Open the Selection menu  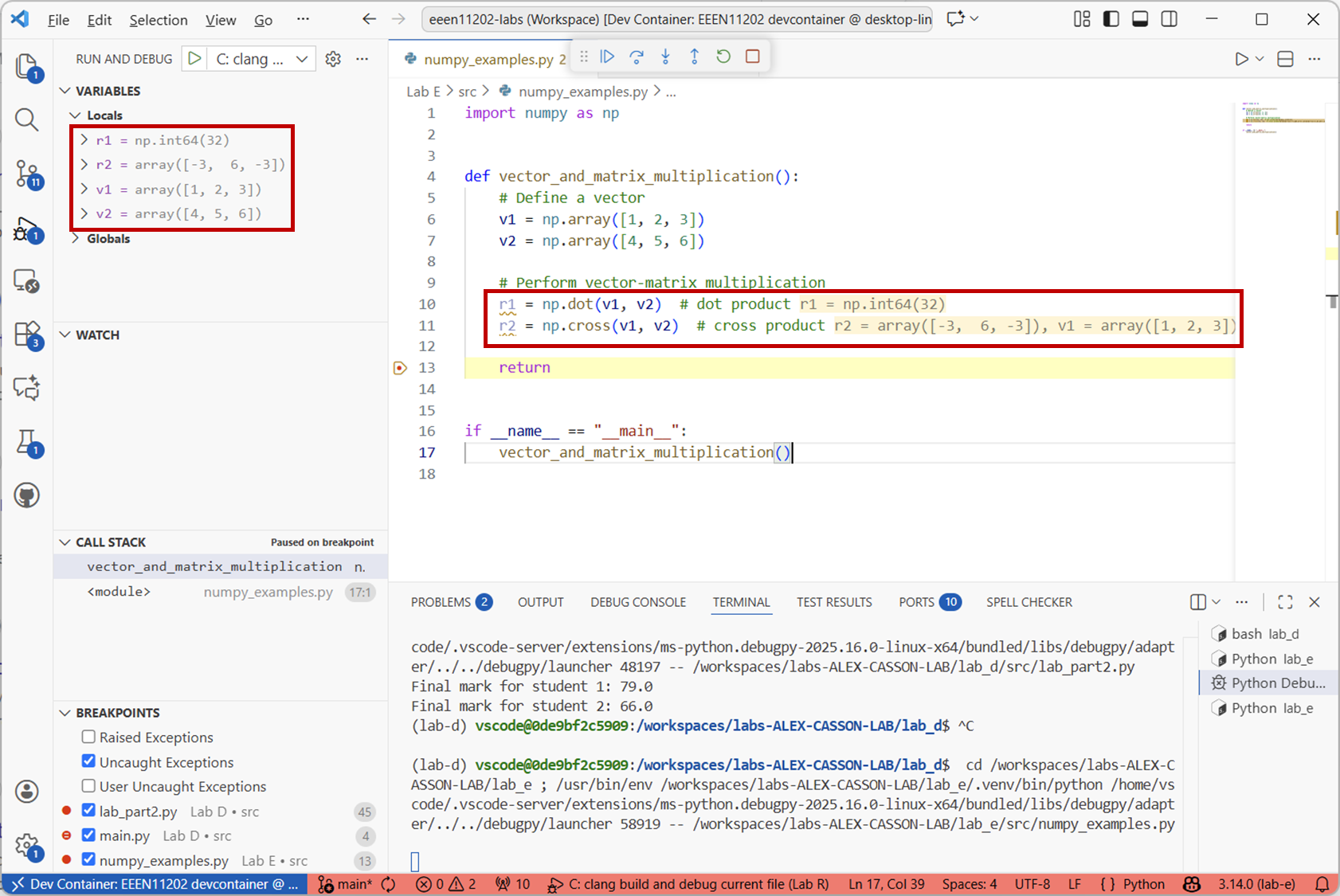point(159,20)
